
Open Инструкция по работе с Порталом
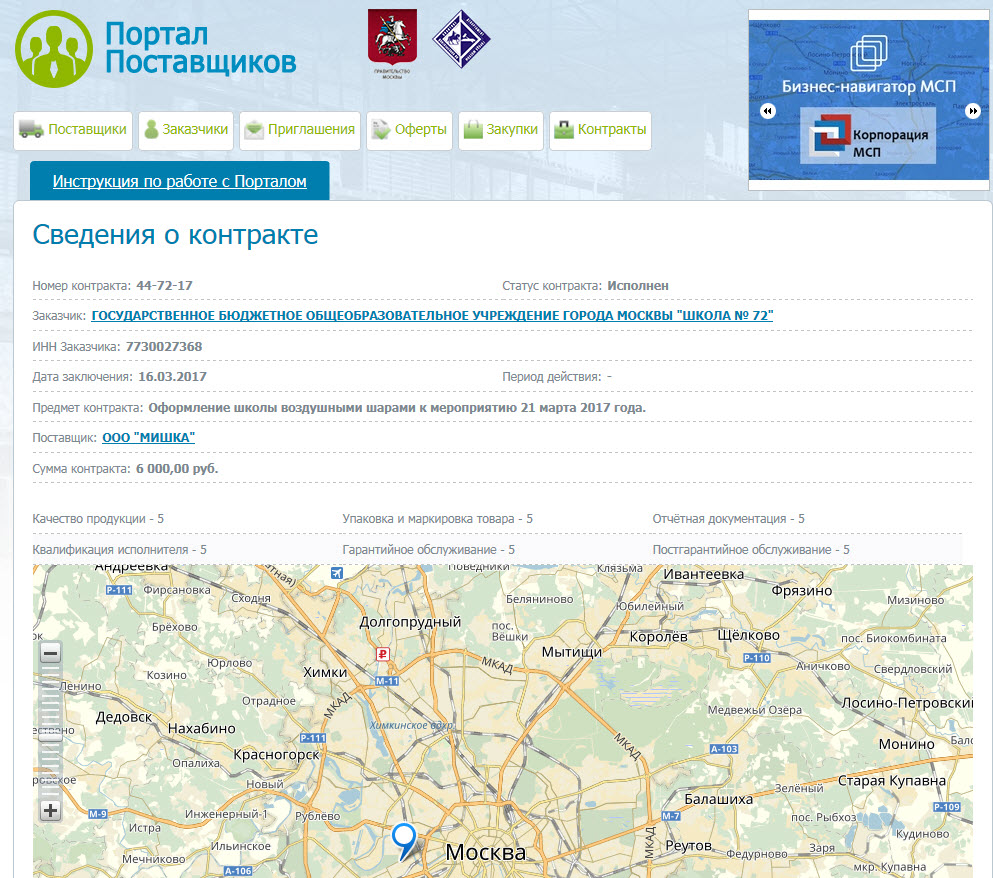tap(179, 181)
